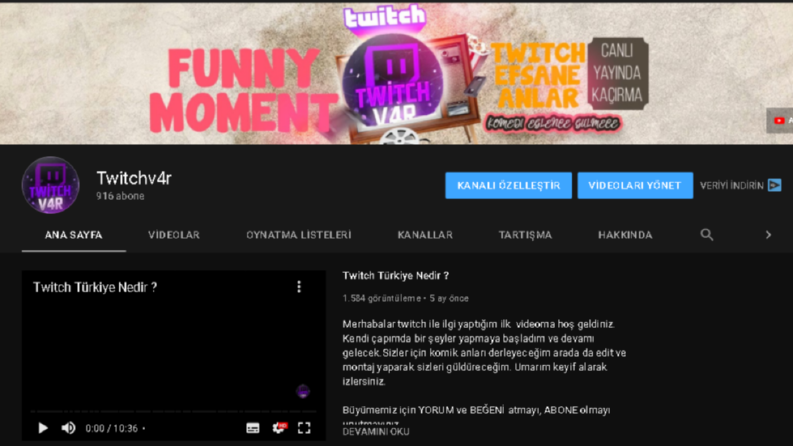This screenshot has width=793, height=446.
Task: Click the Twitchv4r channel name
Action: click(x=134, y=178)
